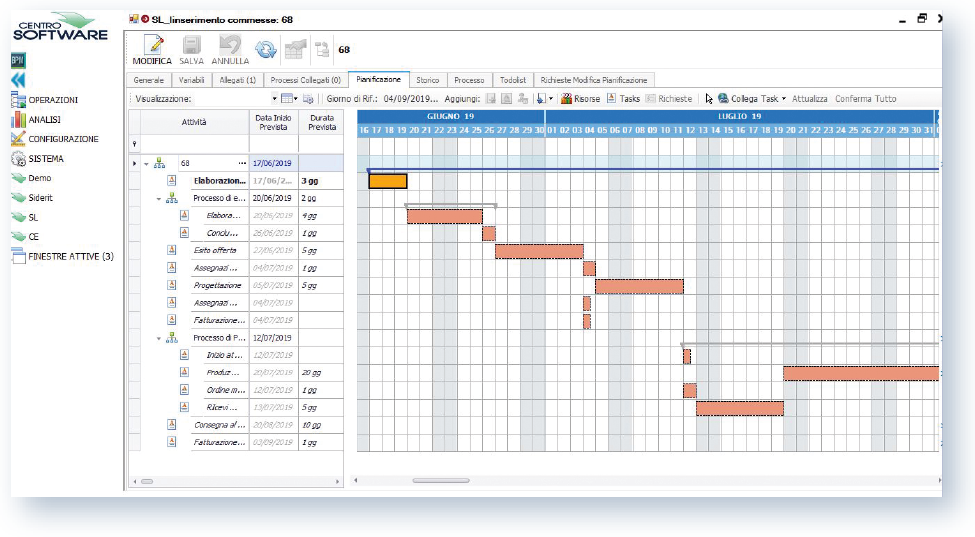Screen dimensions: 975x537
Task: Switch to the Allegati (1) tab
Action: 237,80
